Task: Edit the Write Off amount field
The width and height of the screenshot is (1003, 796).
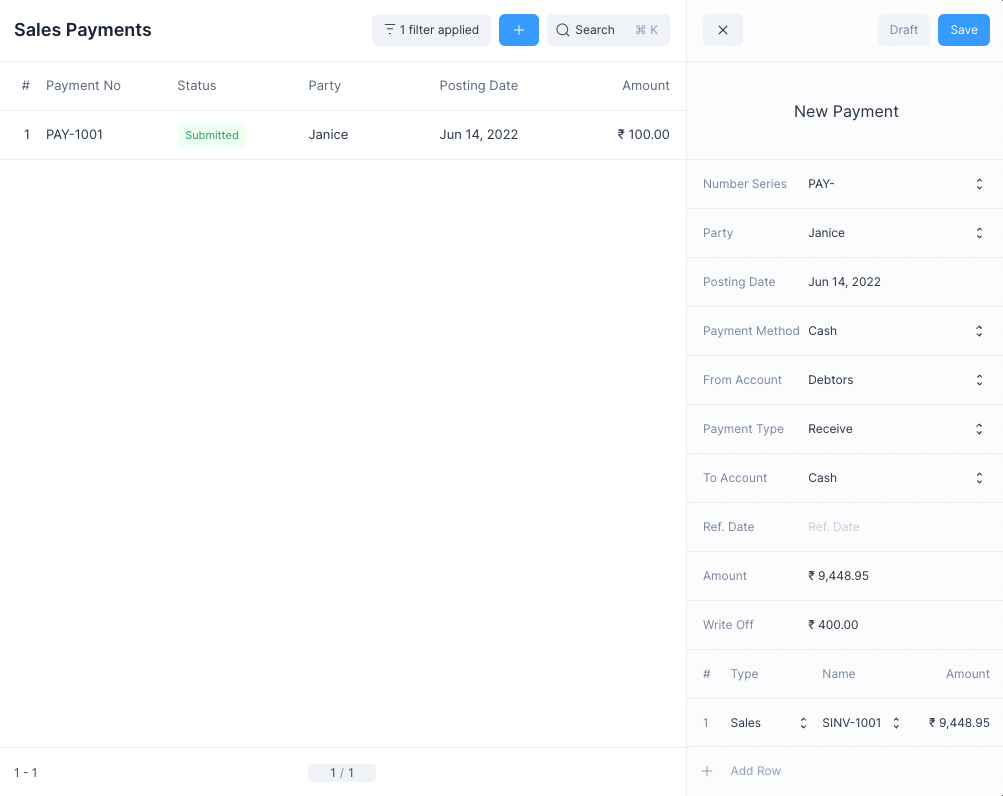Action: tap(890, 625)
